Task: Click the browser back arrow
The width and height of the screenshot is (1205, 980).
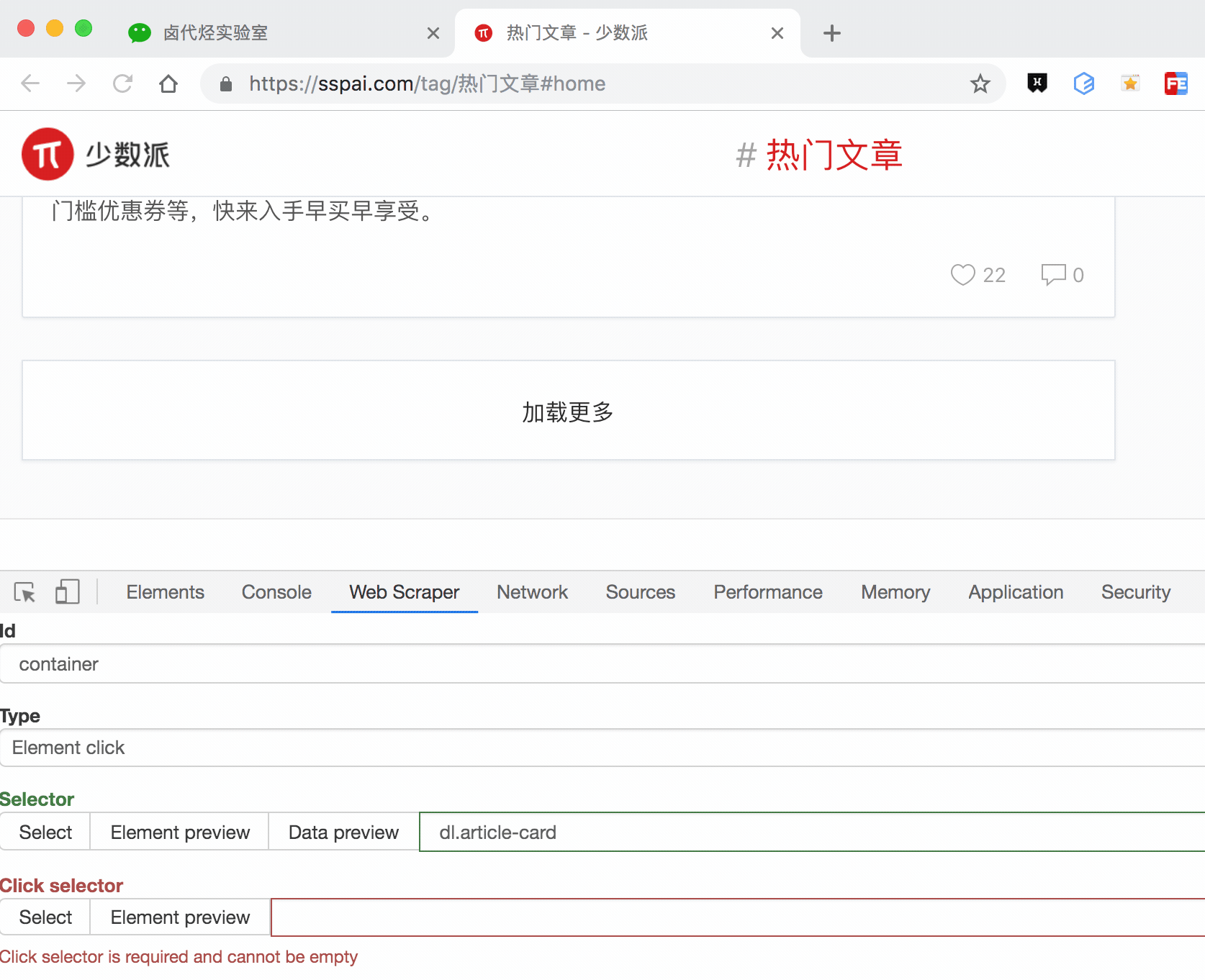Action: 30,83
